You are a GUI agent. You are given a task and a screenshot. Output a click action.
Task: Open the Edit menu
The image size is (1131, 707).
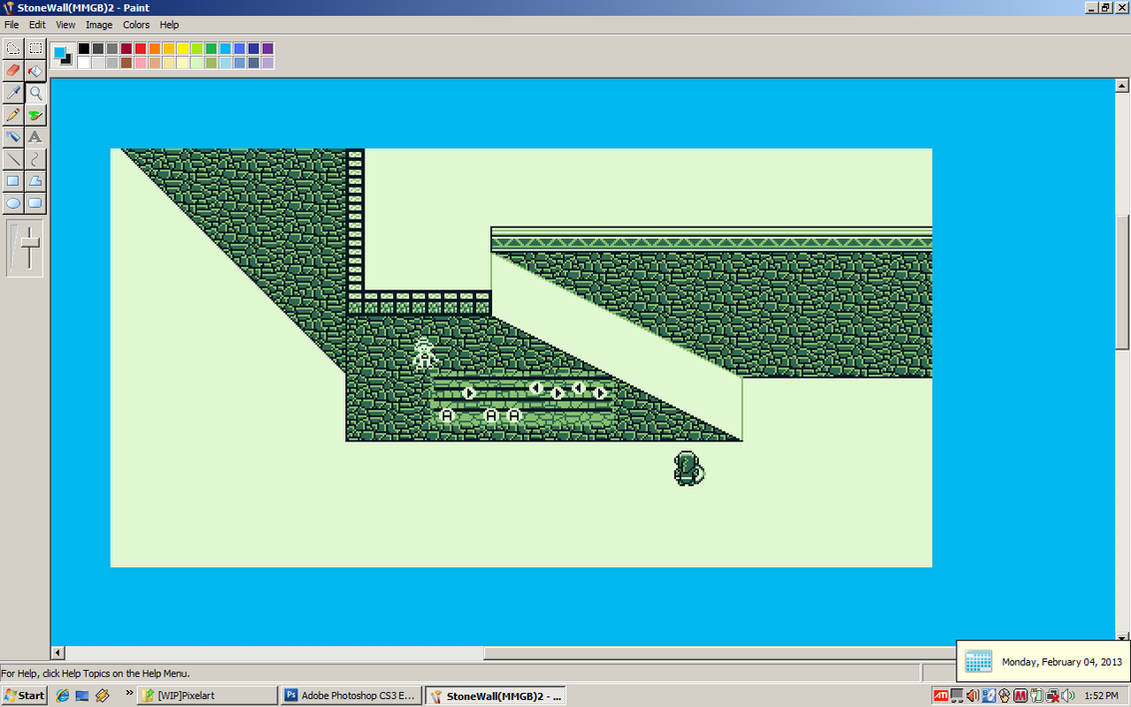38,25
